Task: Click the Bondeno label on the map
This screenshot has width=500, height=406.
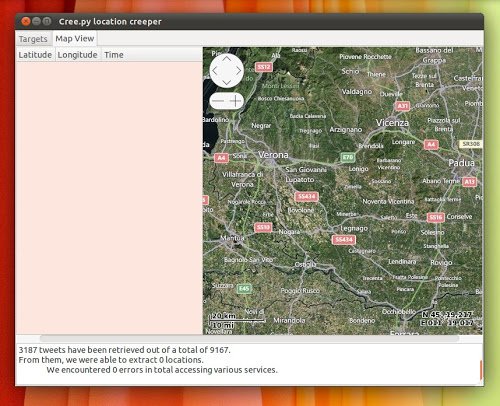Action: (362, 320)
